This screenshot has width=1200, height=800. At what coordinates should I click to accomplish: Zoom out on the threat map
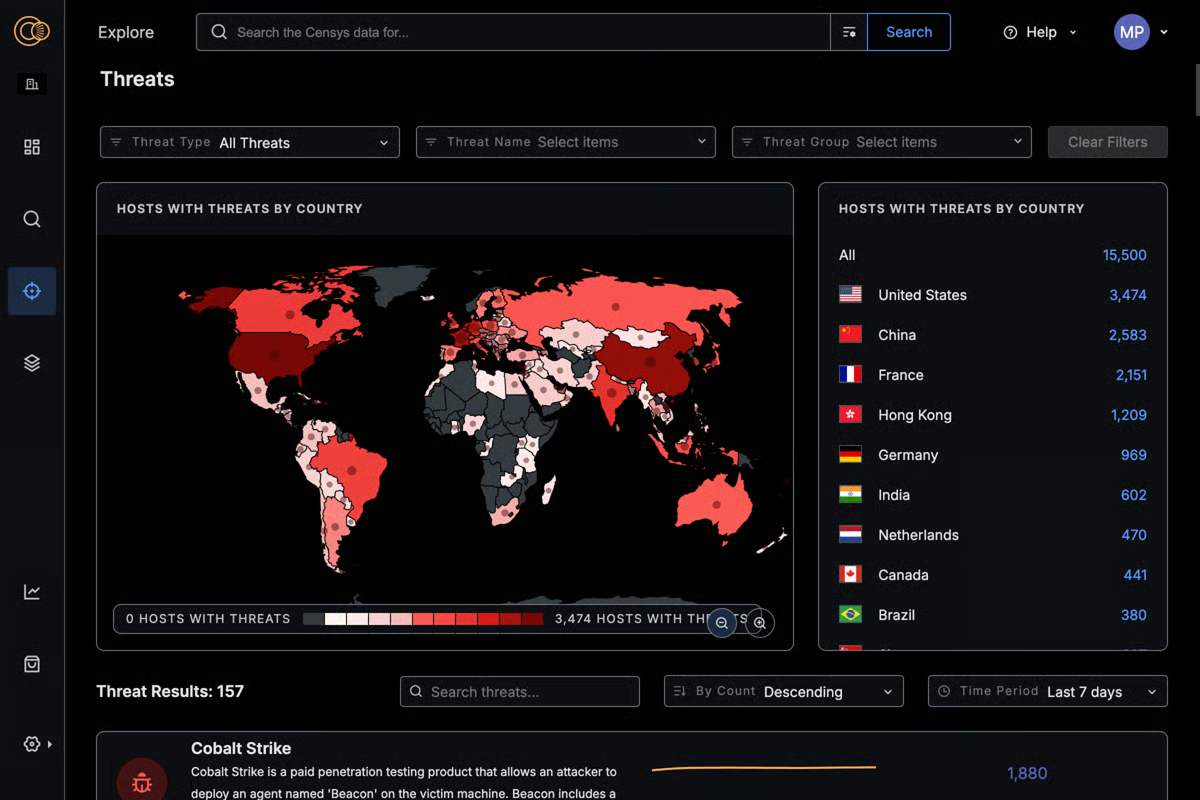point(722,623)
